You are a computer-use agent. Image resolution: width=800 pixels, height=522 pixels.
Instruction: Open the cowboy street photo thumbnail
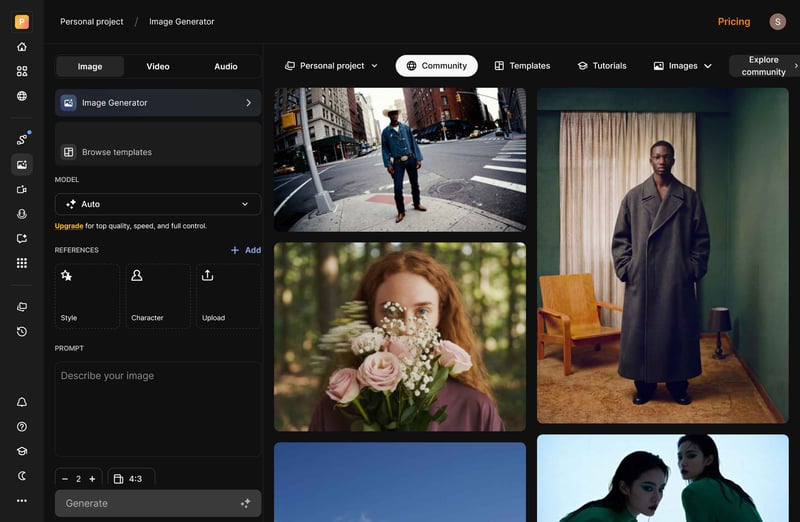click(x=399, y=159)
